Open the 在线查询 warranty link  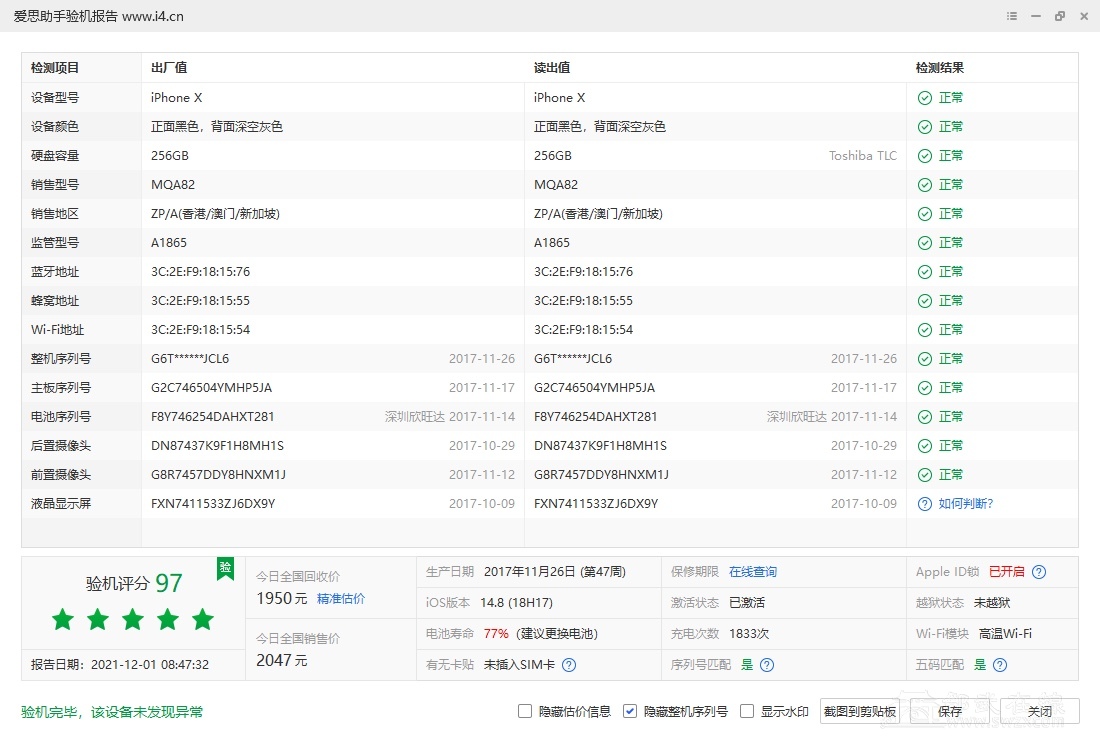(x=752, y=572)
